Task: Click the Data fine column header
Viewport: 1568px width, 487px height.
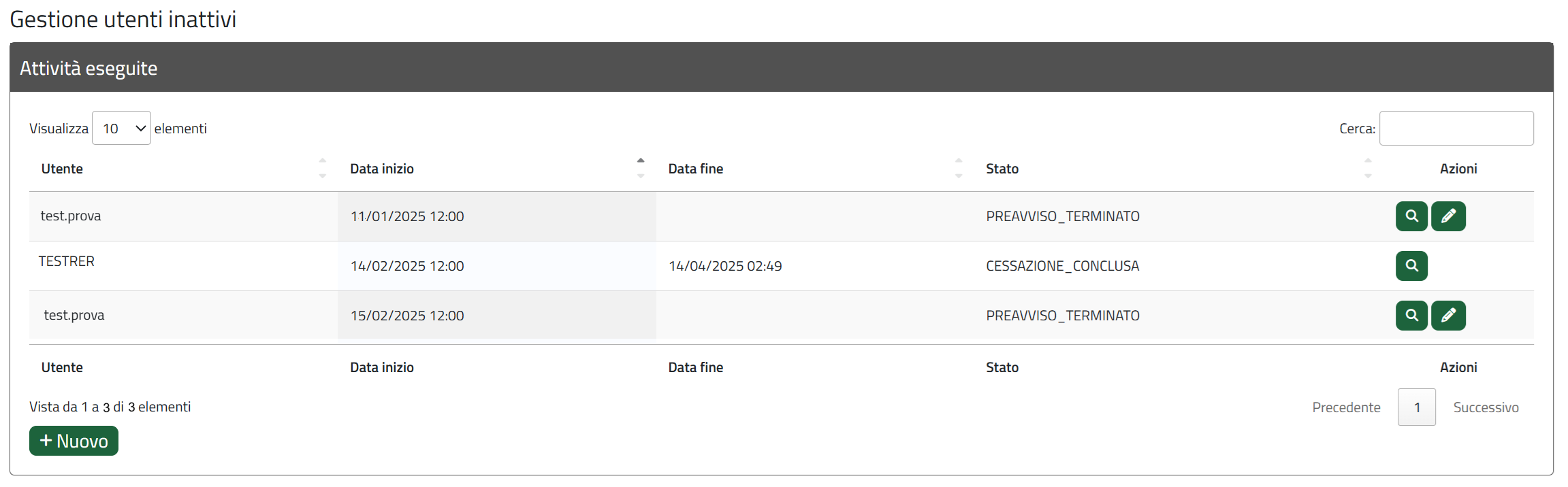Action: (x=695, y=169)
